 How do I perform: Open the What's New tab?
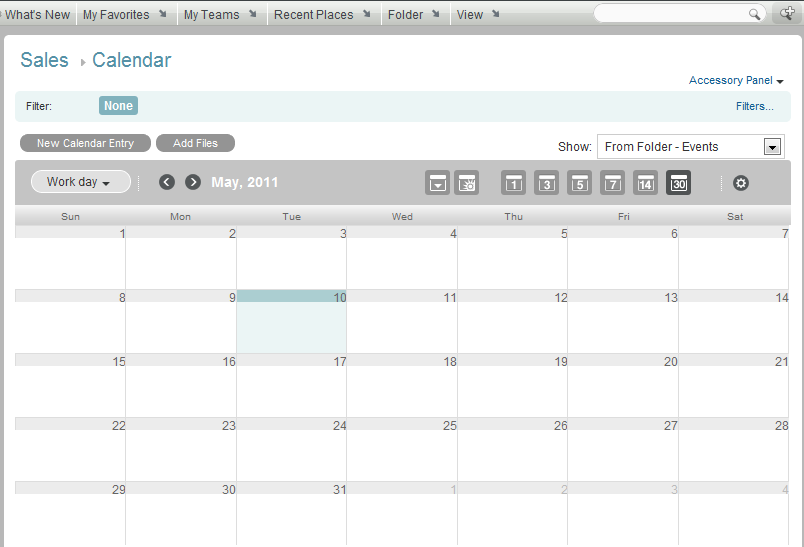pos(37,15)
